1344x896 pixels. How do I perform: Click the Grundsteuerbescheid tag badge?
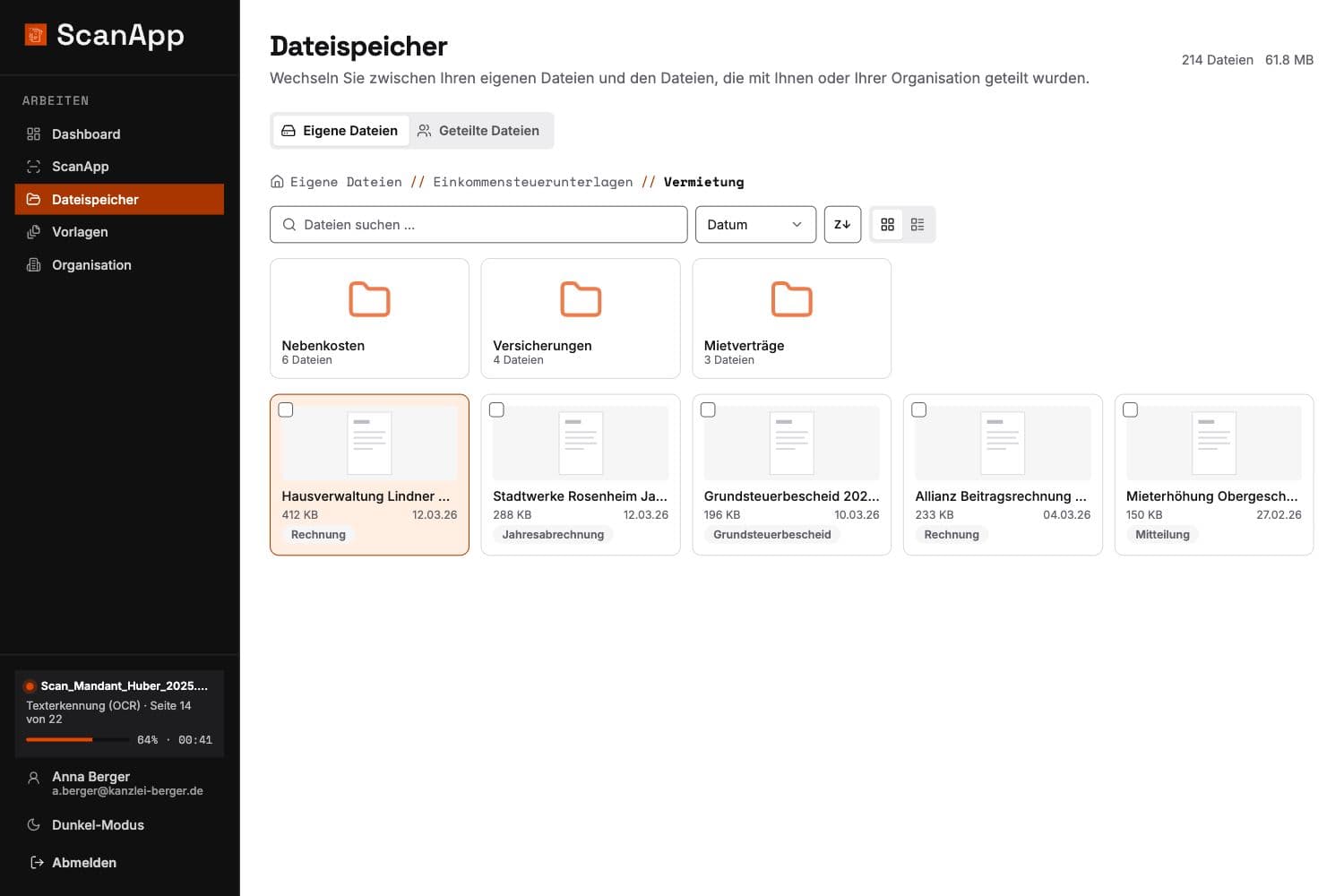click(772, 535)
